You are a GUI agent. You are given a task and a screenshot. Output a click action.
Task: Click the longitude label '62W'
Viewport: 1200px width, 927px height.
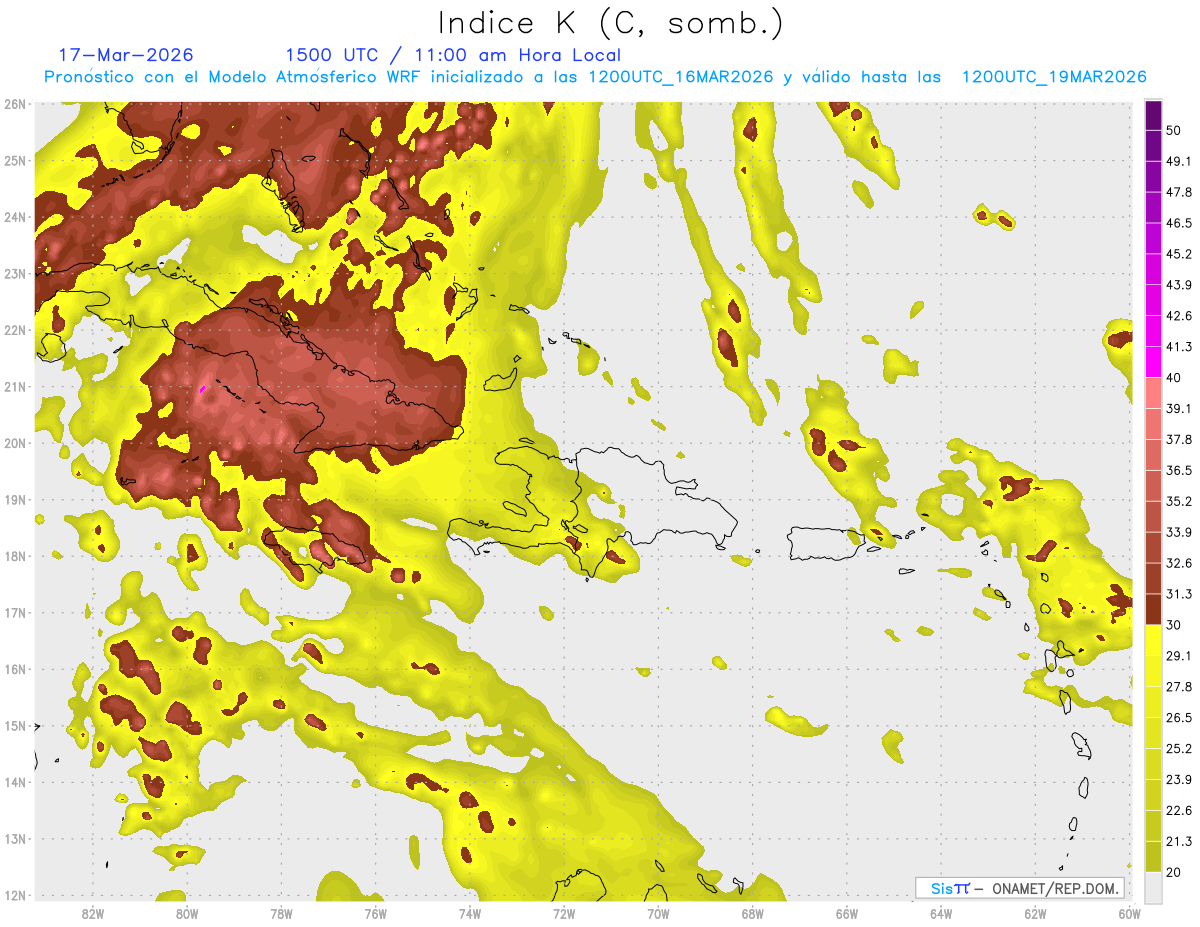point(1035,914)
